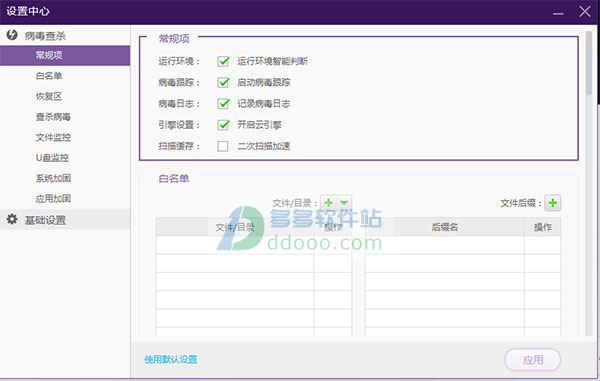Open the 恢复区 sidebar item
The height and width of the screenshot is (381, 600).
click(x=49, y=96)
